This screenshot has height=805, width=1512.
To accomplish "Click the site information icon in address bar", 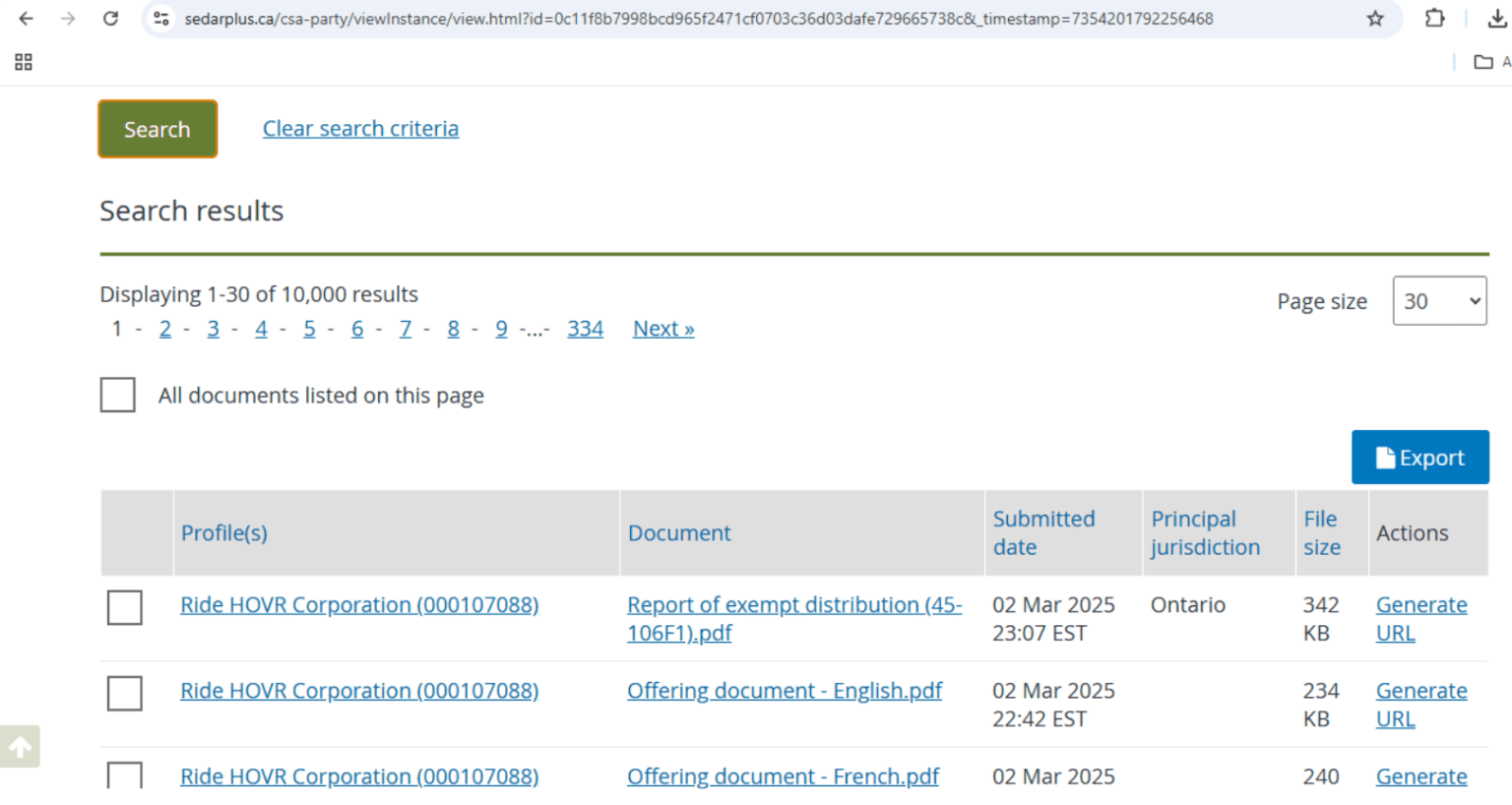I will click(161, 19).
